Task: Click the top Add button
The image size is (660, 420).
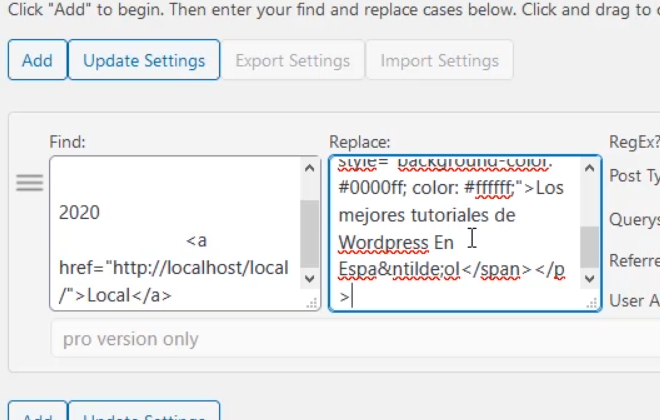Action: click(37, 60)
